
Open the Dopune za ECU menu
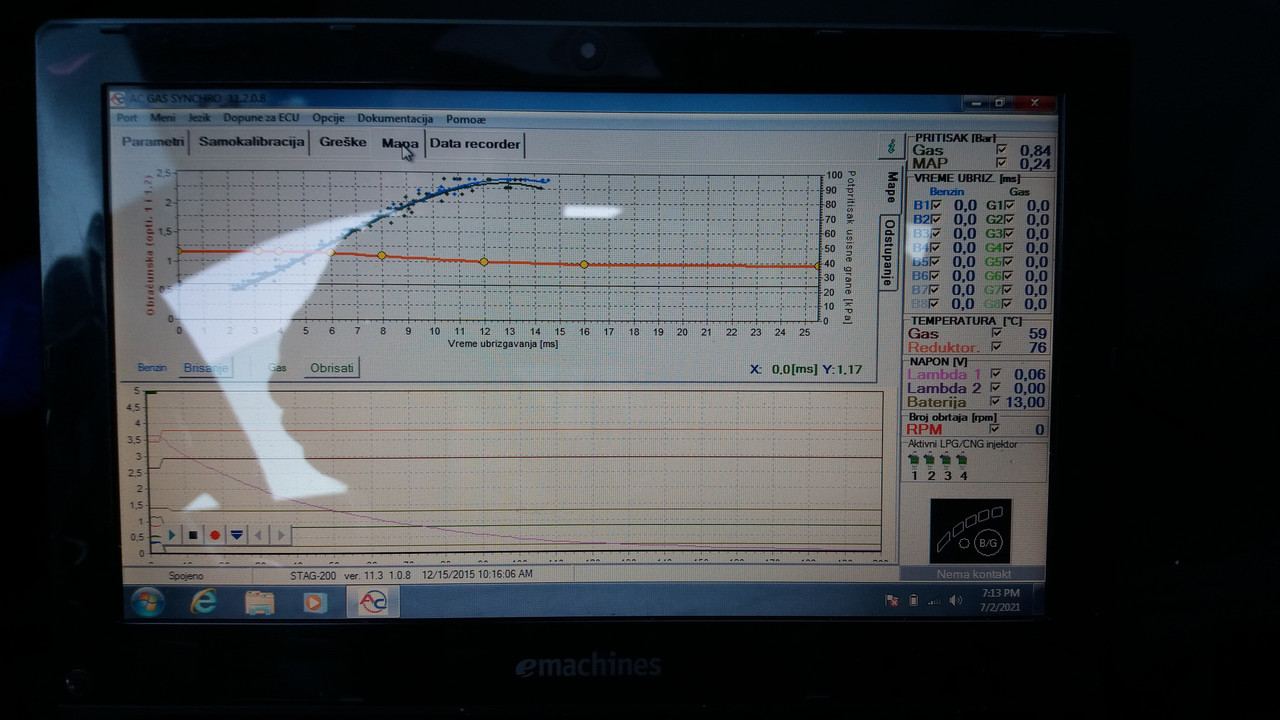(262, 118)
